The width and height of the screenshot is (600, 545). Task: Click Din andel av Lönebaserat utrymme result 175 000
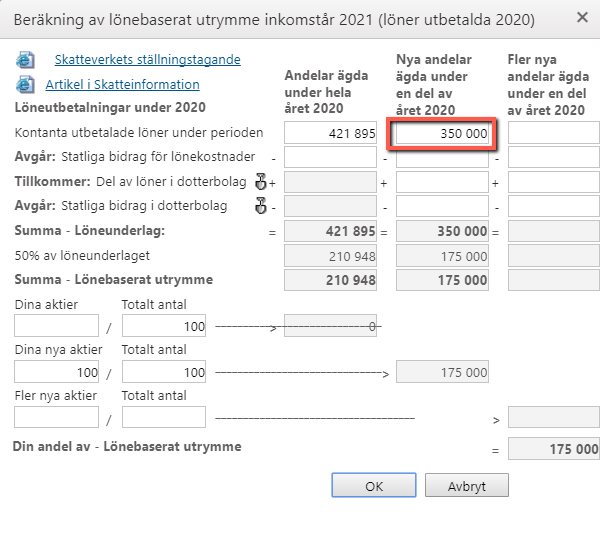(554, 449)
